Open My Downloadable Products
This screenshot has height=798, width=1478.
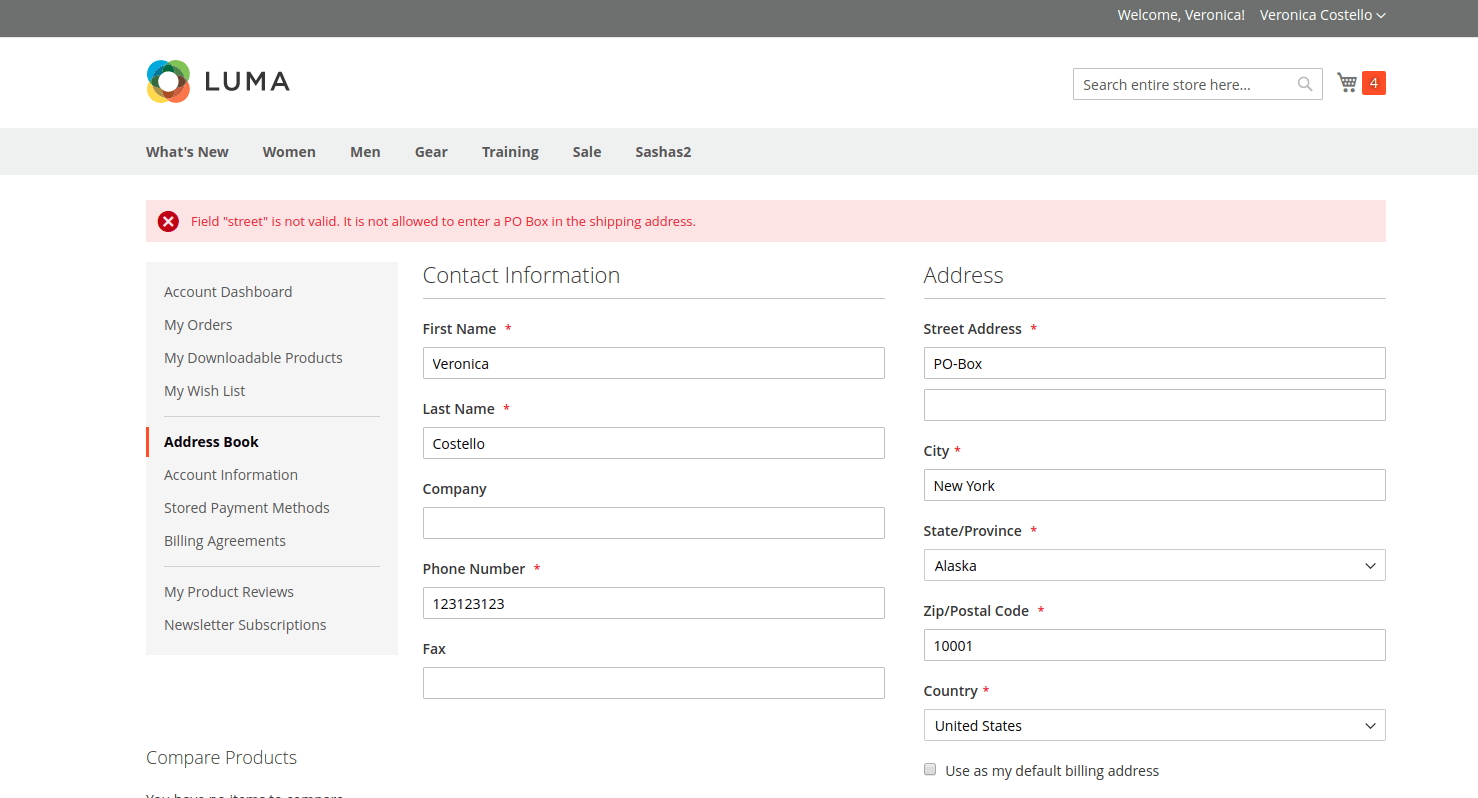click(253, 358)
